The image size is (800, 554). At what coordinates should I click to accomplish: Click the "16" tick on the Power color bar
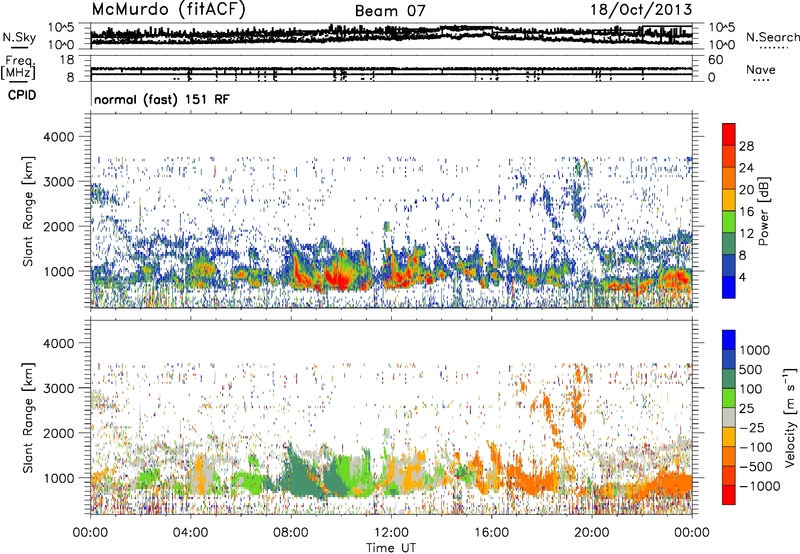pyautogui.click(x=746, y=212)
